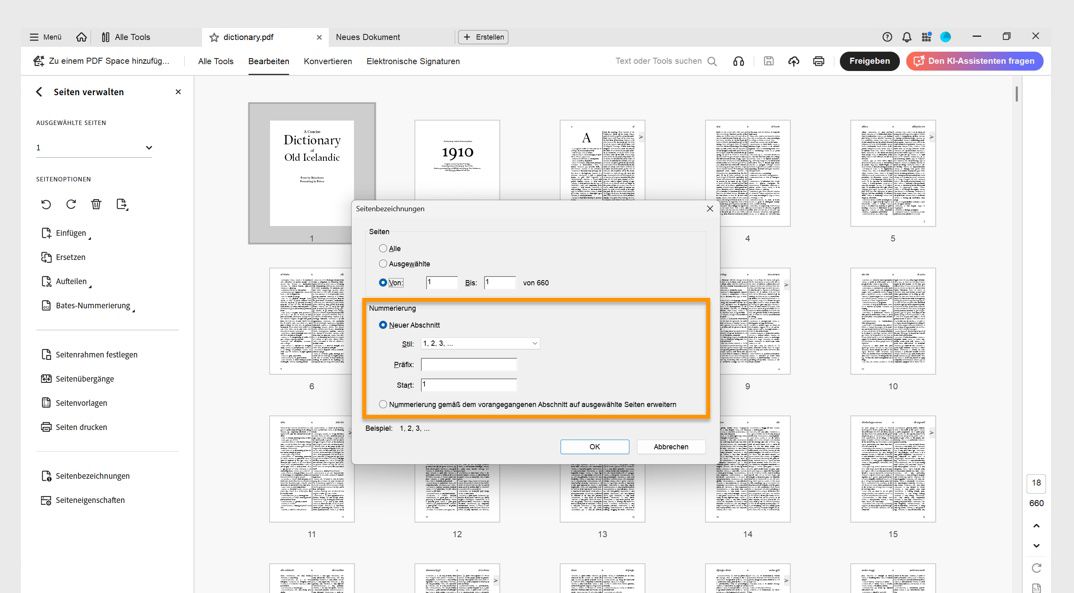
Task: Upload to cloud icon
Action: point(793,61)
